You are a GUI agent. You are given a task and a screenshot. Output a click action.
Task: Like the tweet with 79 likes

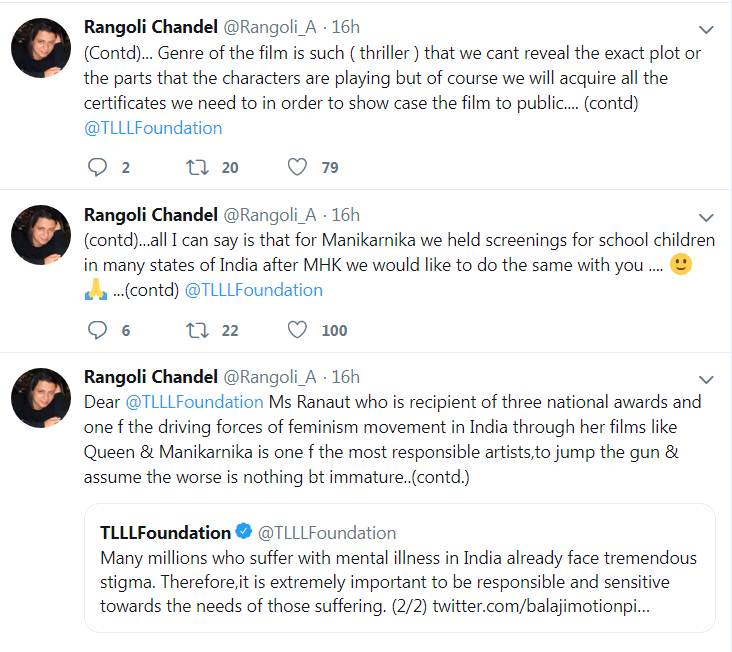[297, 167]
